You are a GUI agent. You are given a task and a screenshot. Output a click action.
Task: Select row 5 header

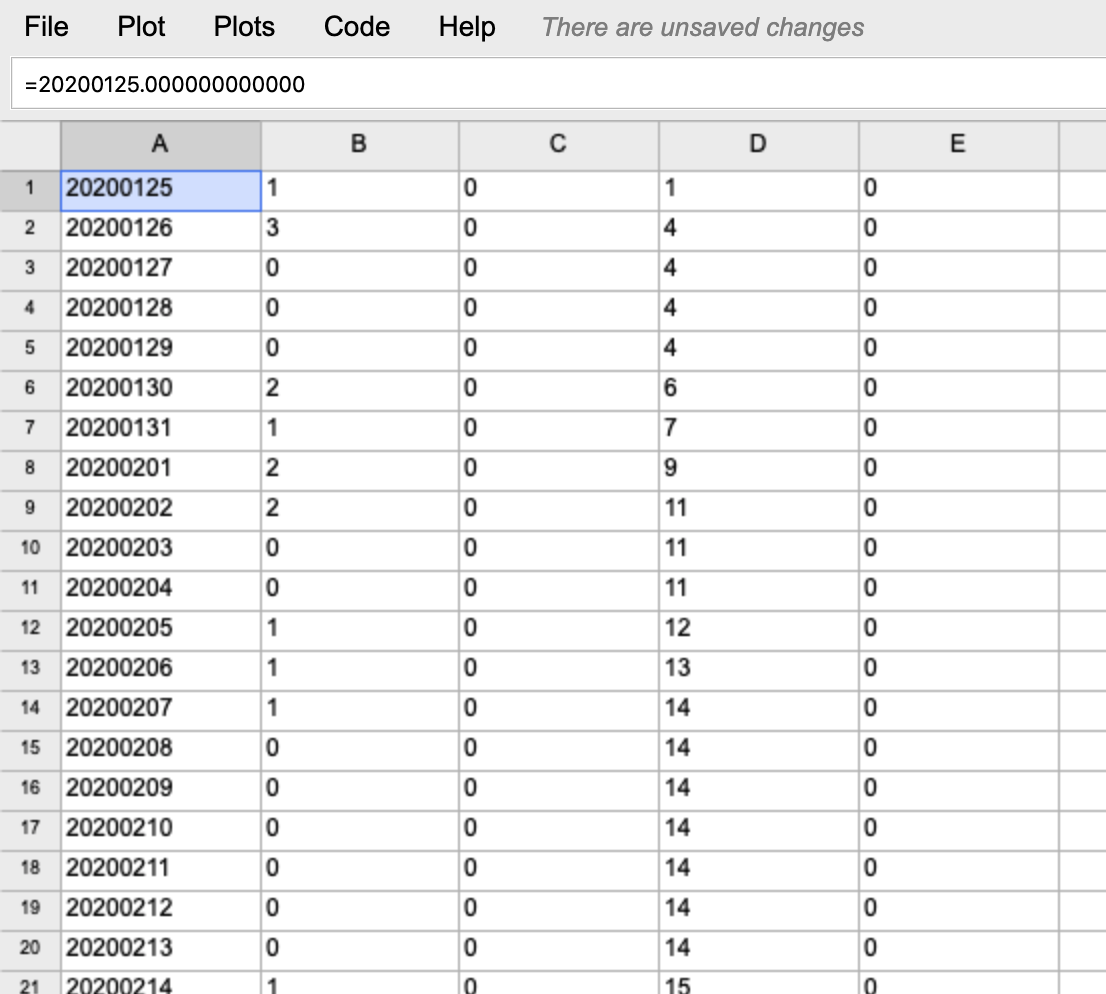pyautogui.click(x=30, y=351)
